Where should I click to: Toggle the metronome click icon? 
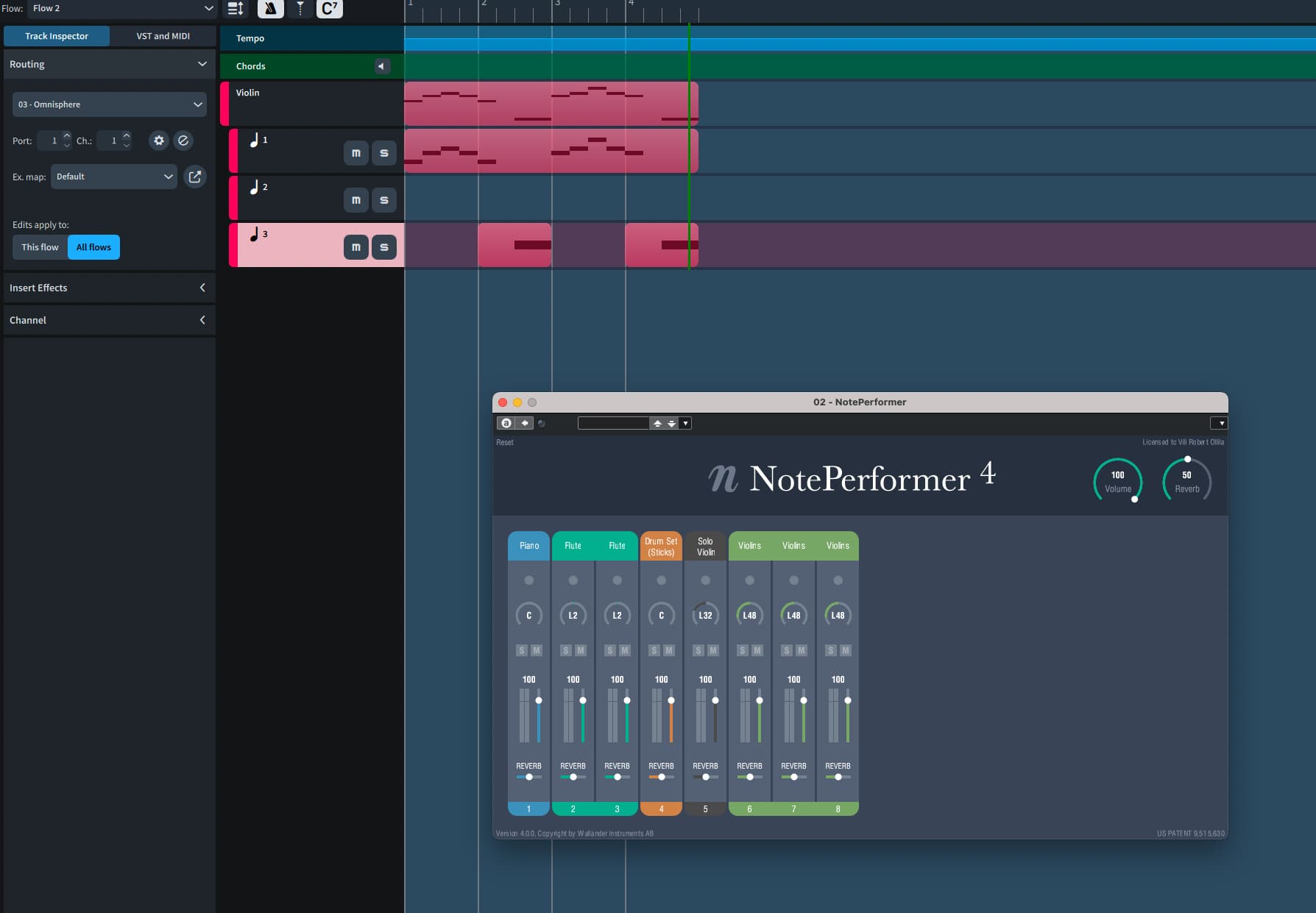pyautogui.click(x=270, y=8)
